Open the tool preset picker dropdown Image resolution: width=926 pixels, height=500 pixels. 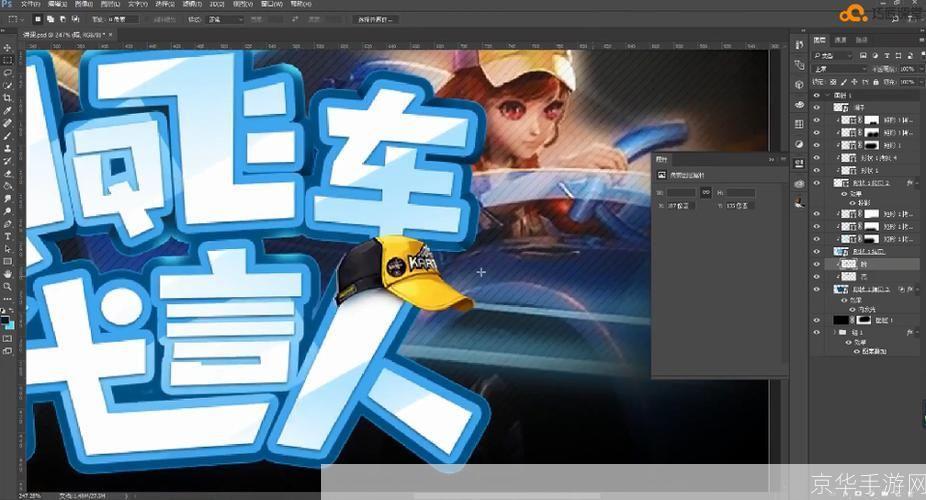(x=16, y=19)
